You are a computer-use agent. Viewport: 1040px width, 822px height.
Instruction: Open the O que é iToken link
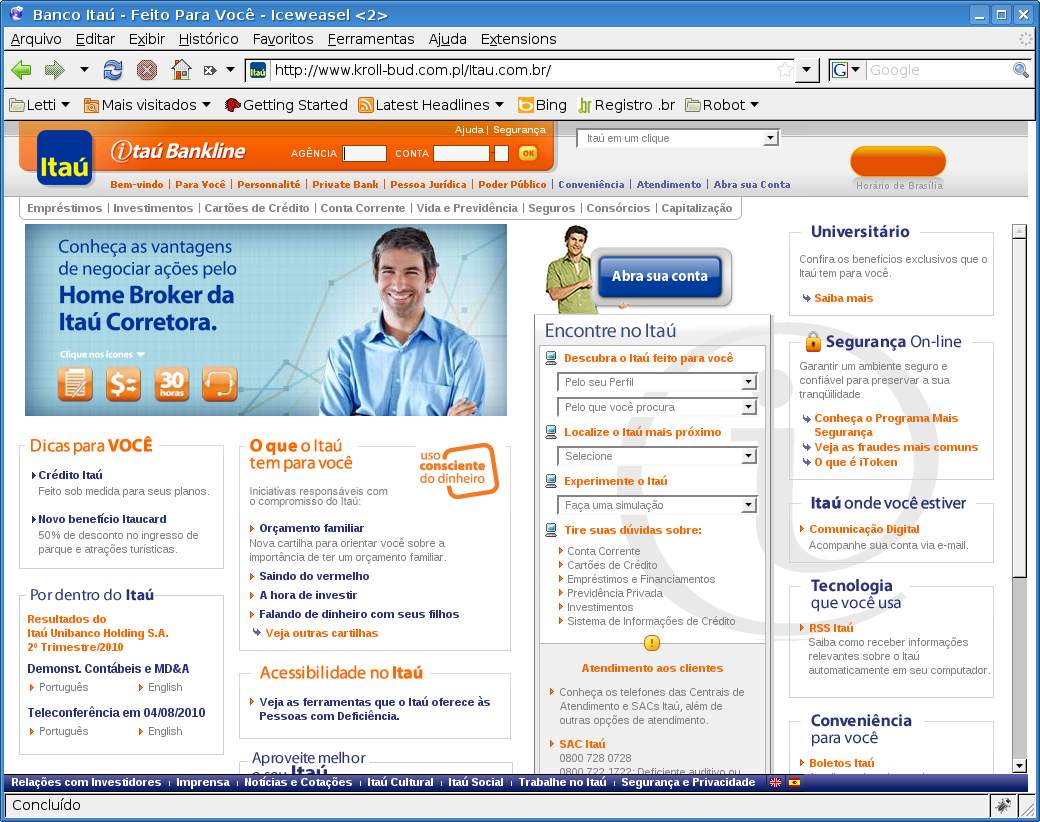tap(856, 462)
